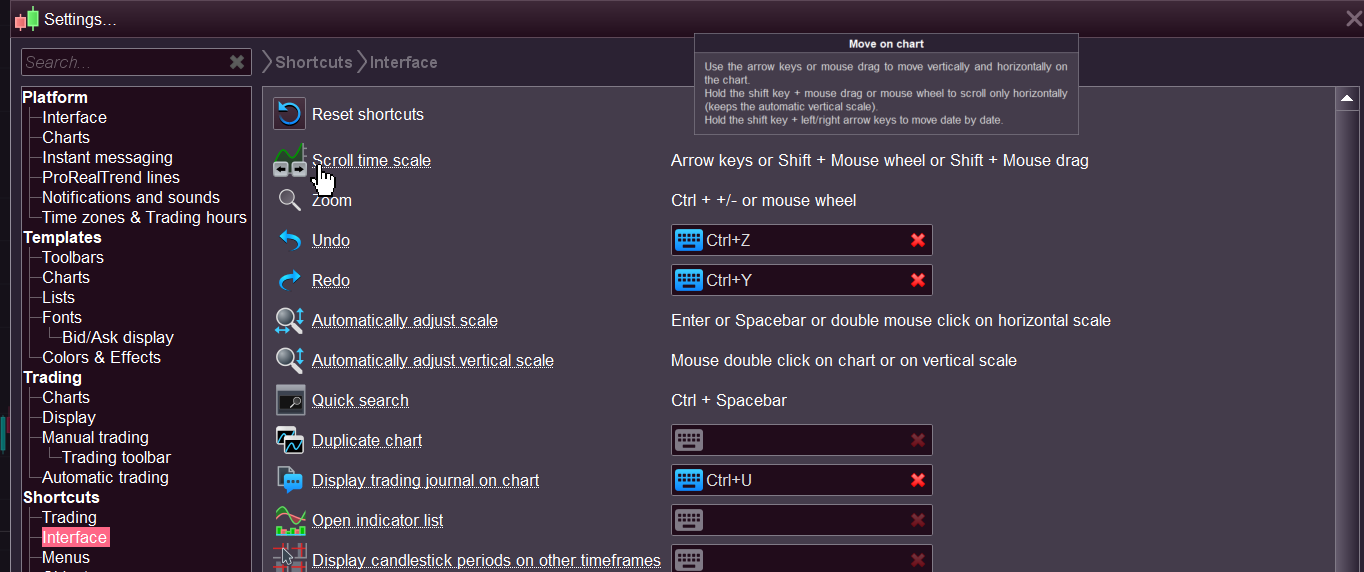Viewport: 1364px width, 572px height.
Task: Click the Automatically adjust vertical scale link
Action: tap(432, 360)
